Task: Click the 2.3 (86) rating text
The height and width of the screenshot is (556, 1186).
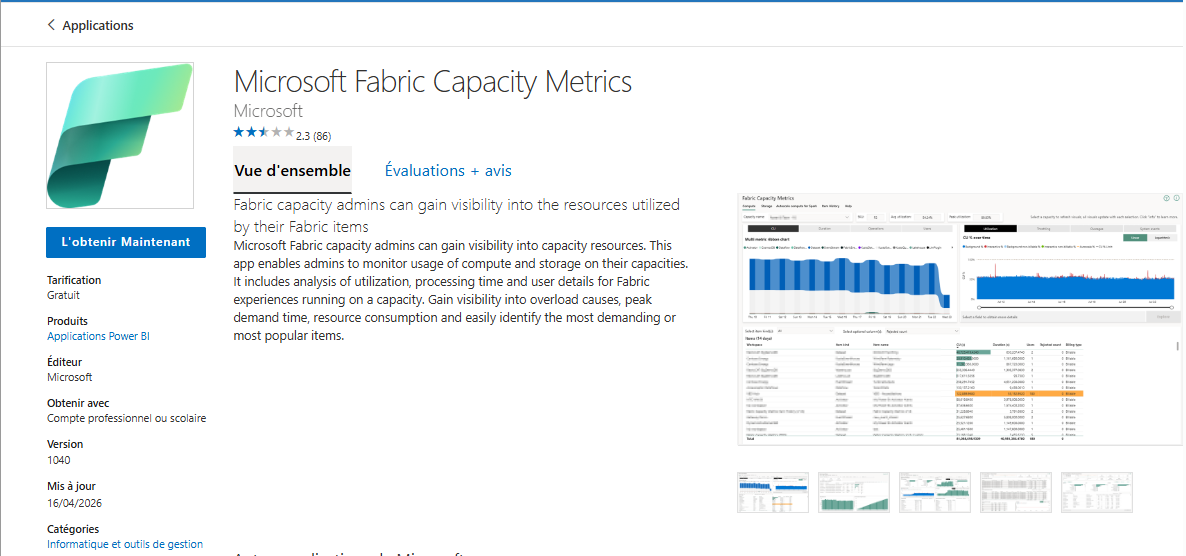Action: [x=313, y=136]
